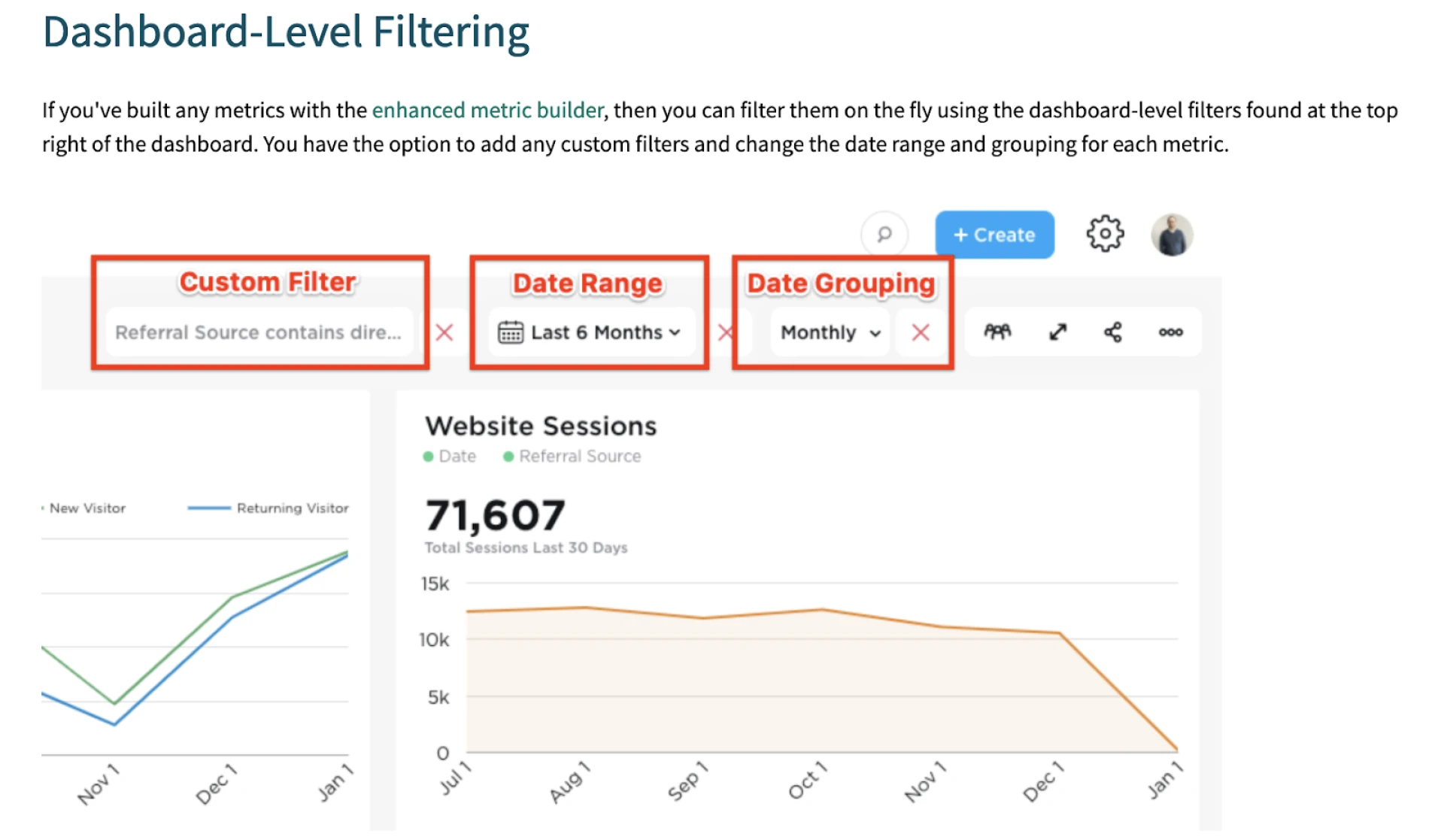Click the Referral Source contains filter field
The width and height of the screenshot is (1444, 840).
(258, 332)
